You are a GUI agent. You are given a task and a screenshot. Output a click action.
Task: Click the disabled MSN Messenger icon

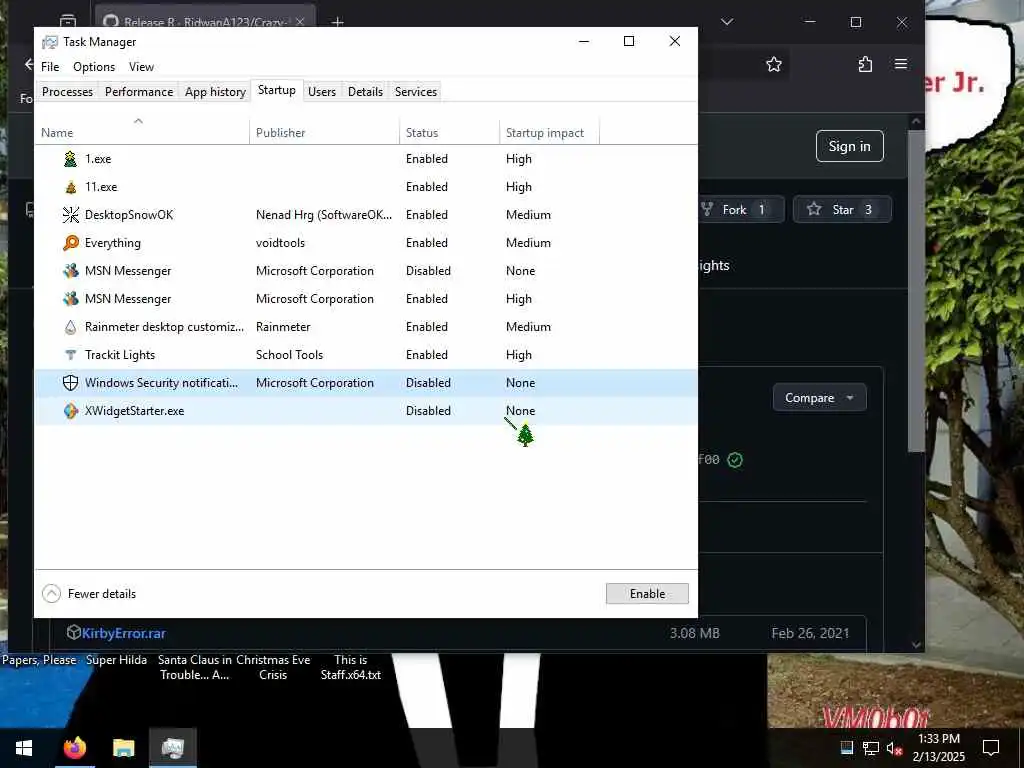click(x=71, y=271)
